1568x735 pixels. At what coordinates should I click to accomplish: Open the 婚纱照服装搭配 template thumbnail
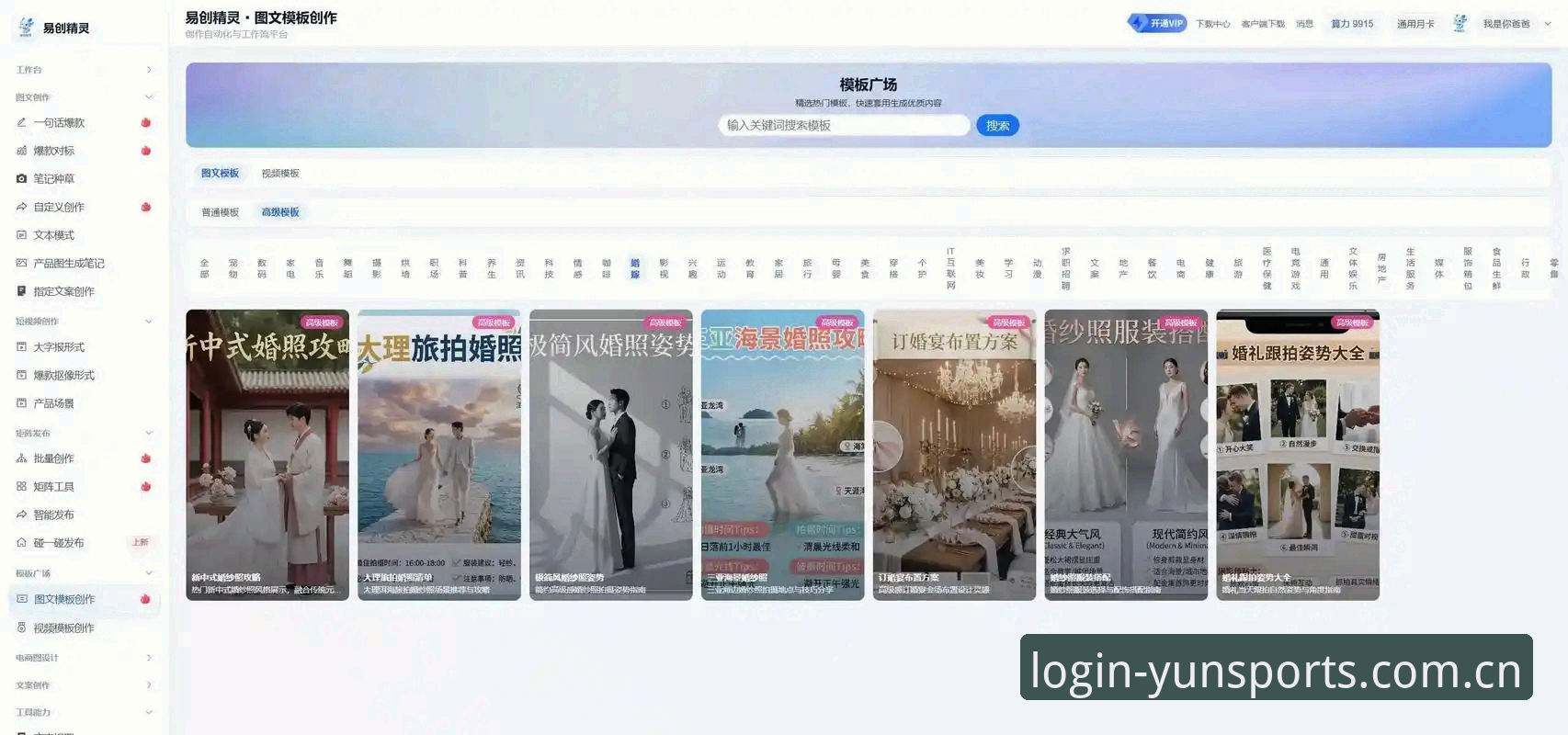[1126, 455]
